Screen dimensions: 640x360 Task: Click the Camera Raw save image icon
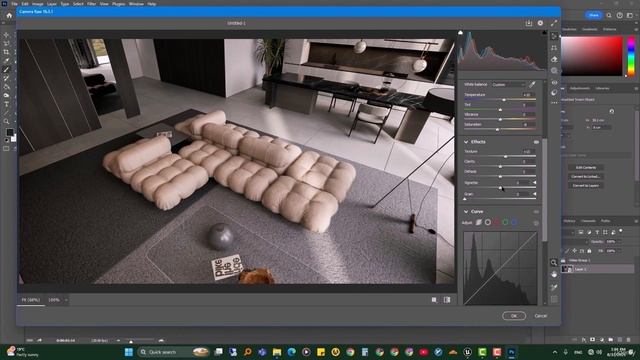coord(529,23)
